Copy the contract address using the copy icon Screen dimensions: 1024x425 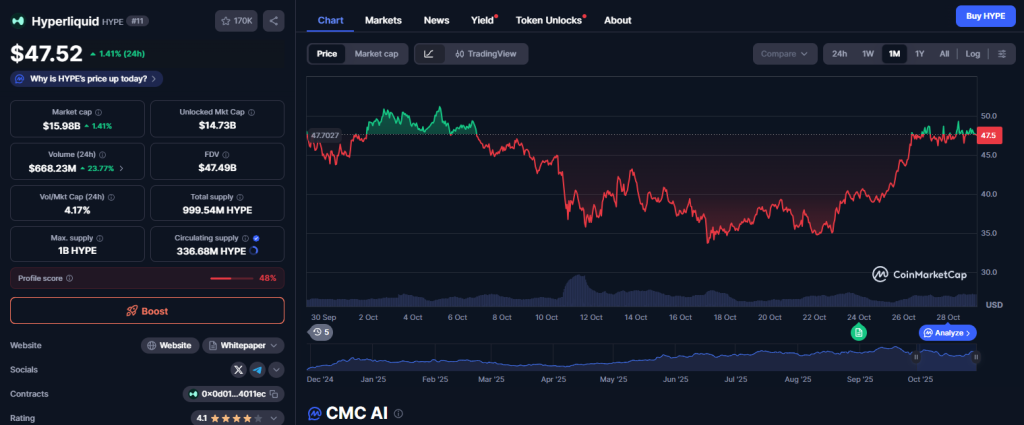(275, 394)
